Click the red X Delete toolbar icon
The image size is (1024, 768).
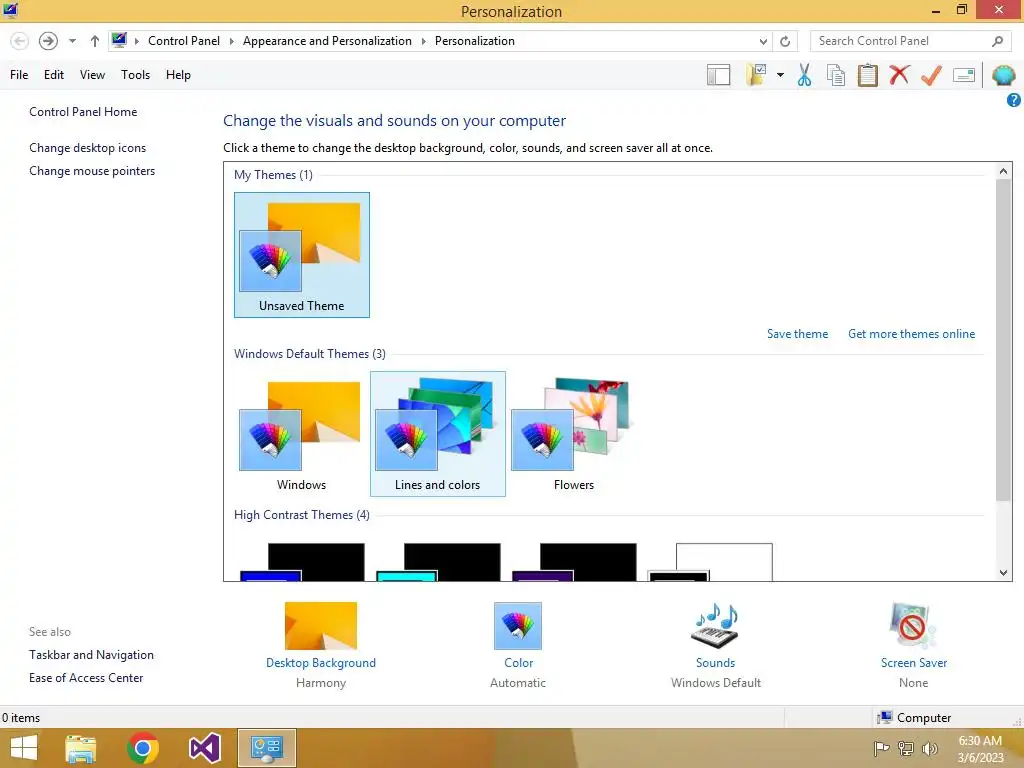coord(899,74)
